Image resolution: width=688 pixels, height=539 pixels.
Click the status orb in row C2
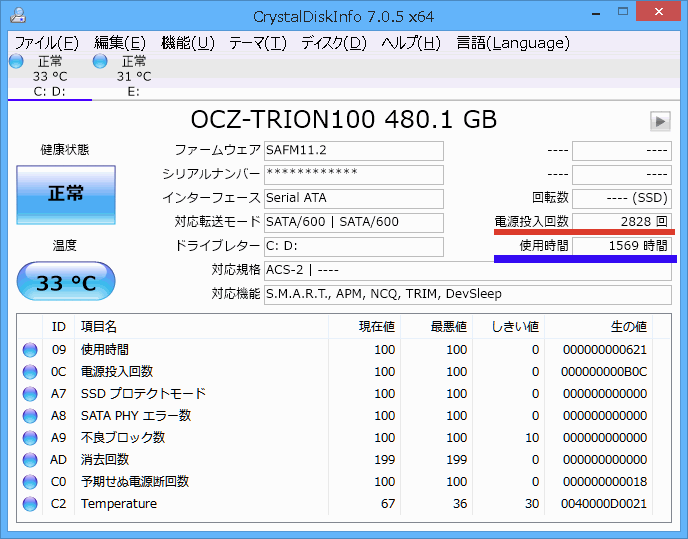[x=30, y=503]
